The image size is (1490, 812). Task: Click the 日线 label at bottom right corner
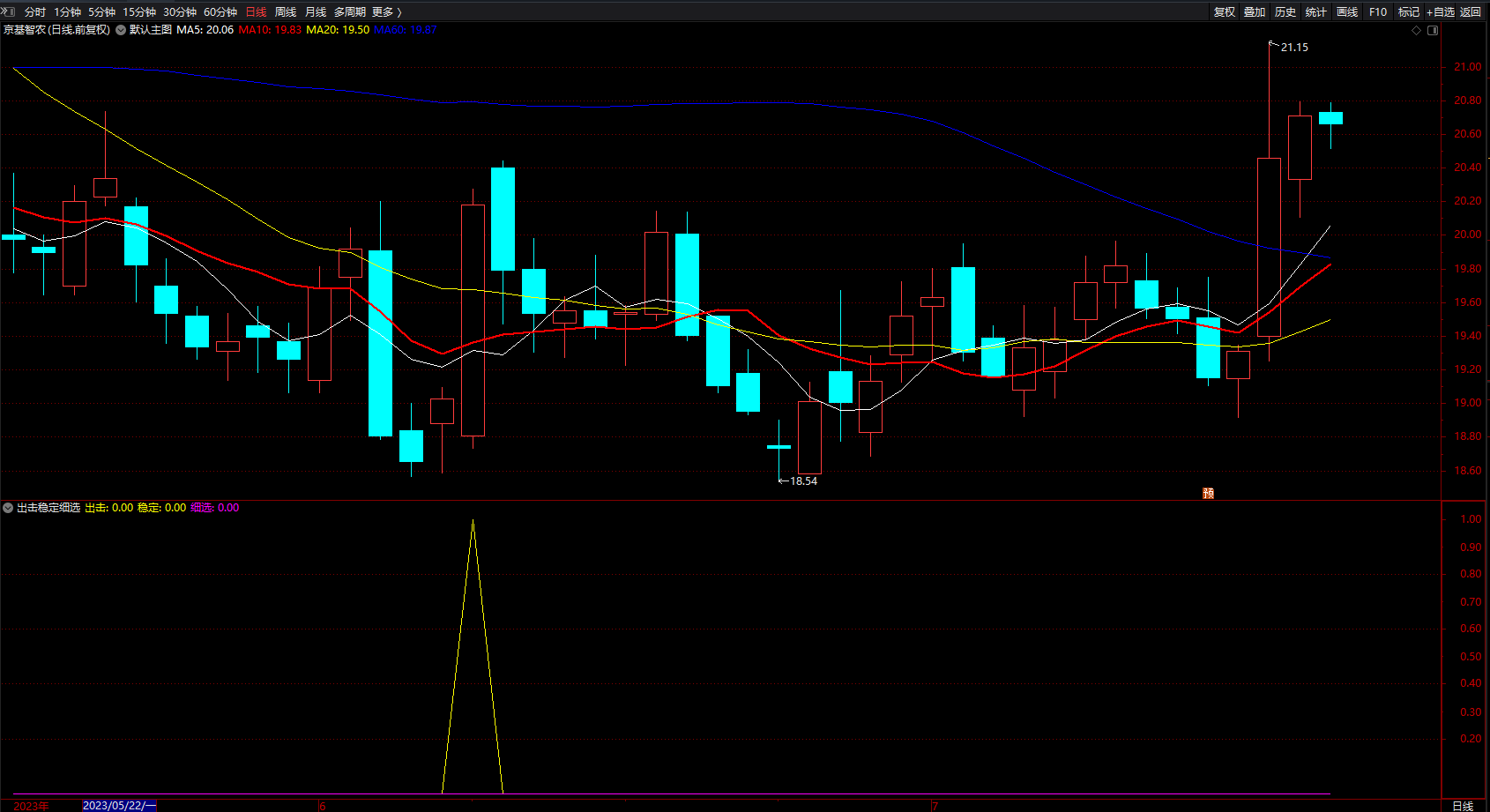[x=1463, y=806]
